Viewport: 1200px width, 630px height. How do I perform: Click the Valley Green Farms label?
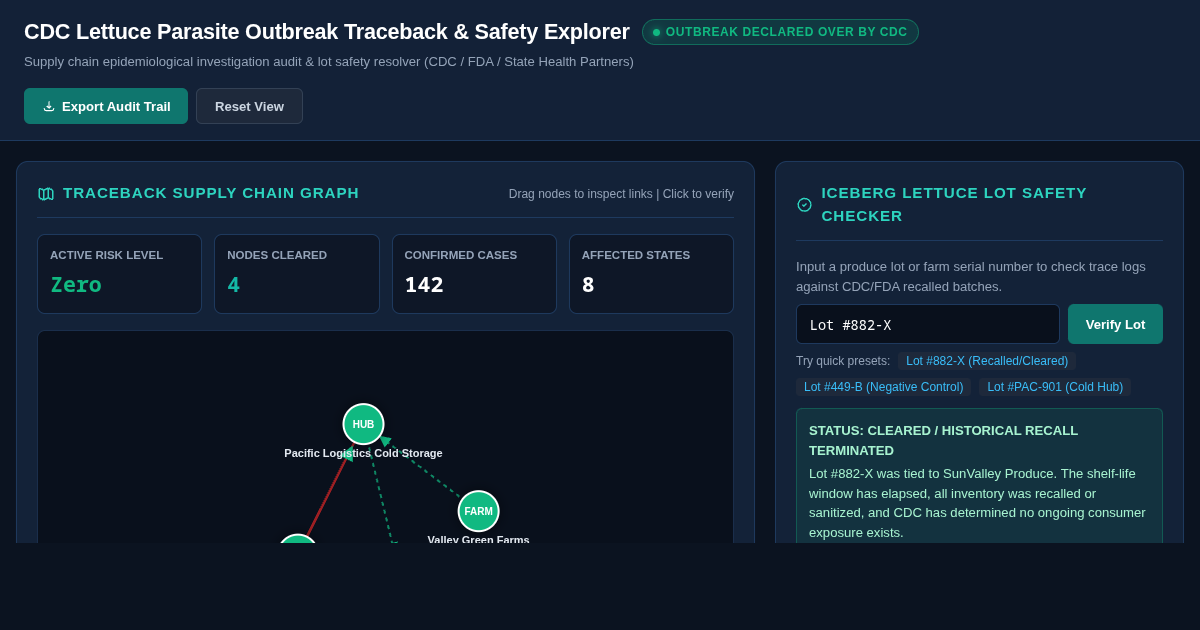478,539
